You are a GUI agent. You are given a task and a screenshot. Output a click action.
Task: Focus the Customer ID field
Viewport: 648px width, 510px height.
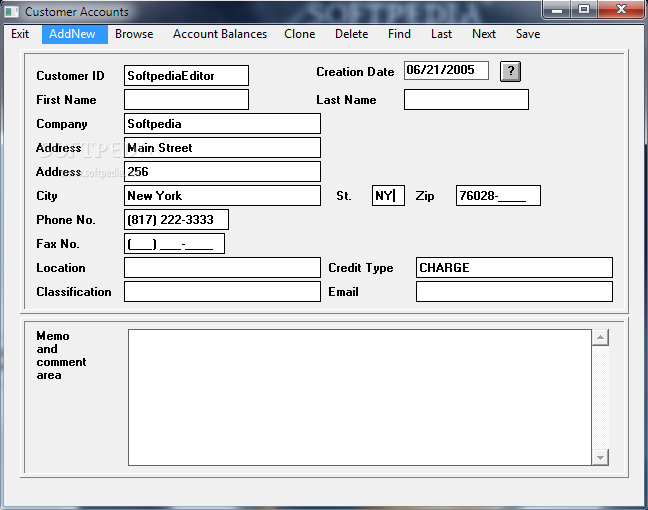click(186, 76)
